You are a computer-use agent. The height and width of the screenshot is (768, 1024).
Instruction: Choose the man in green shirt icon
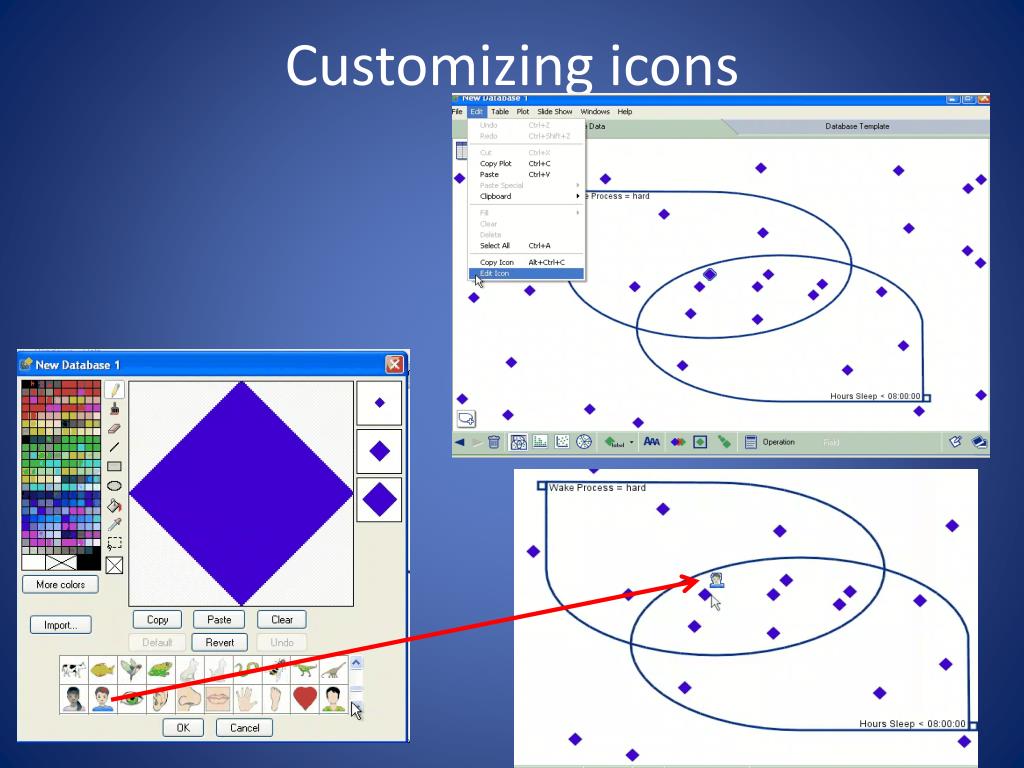click(x=334, y=698)
